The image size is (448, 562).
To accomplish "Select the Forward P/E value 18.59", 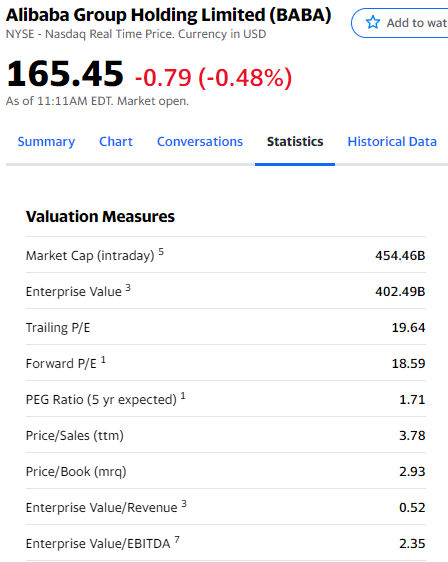I will click(408, 363).
